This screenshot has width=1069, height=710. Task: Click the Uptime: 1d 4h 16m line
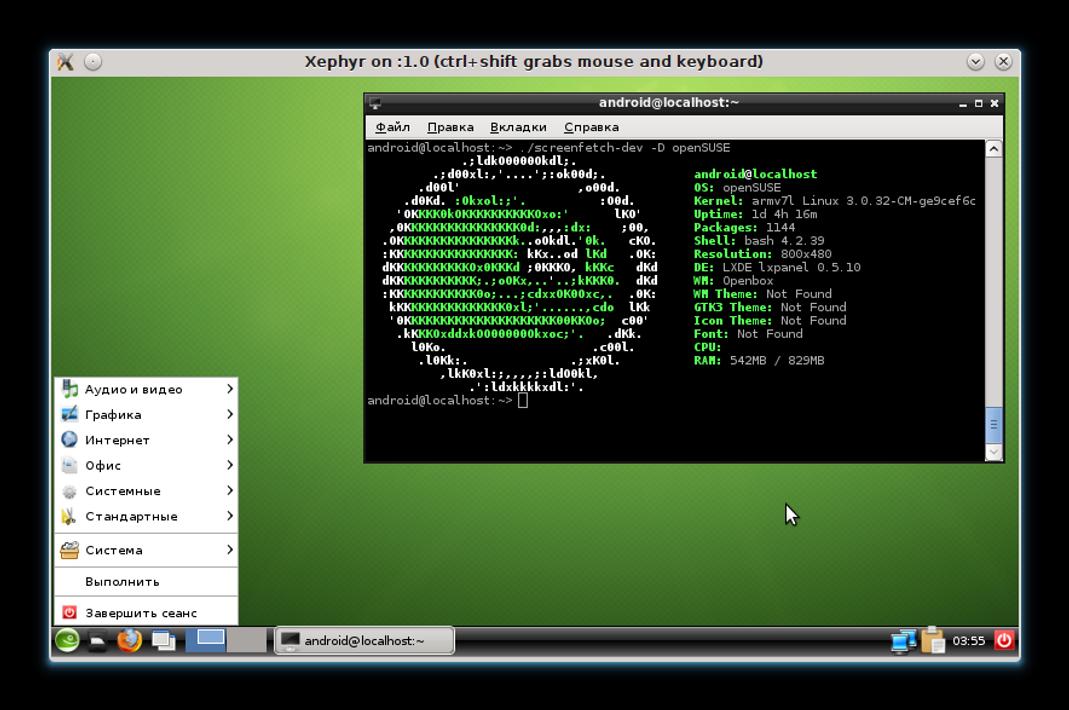pyautogui.click(x=755, y=214)
